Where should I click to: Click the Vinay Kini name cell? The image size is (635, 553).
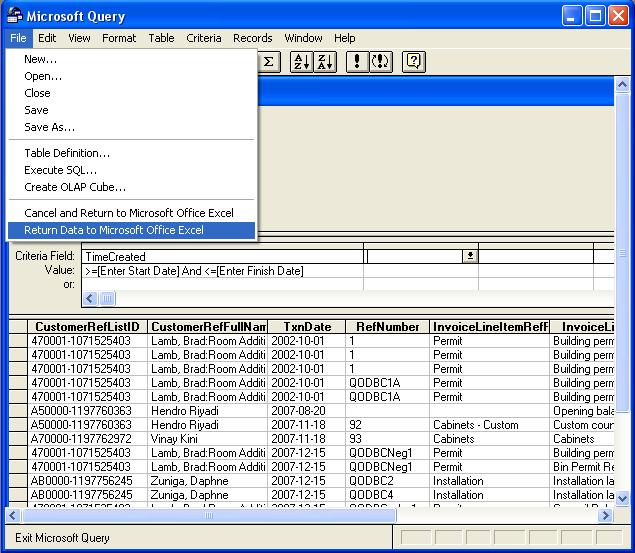pos(207,439)
